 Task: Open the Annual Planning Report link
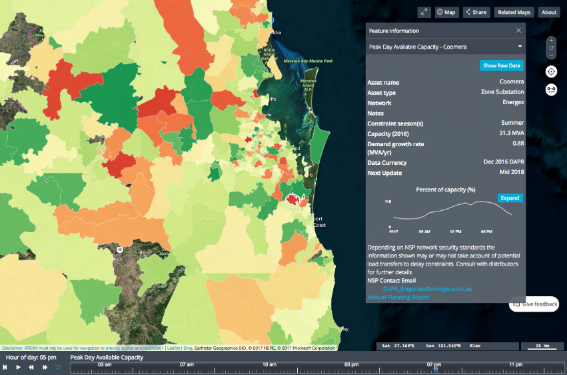coord(398,297)
